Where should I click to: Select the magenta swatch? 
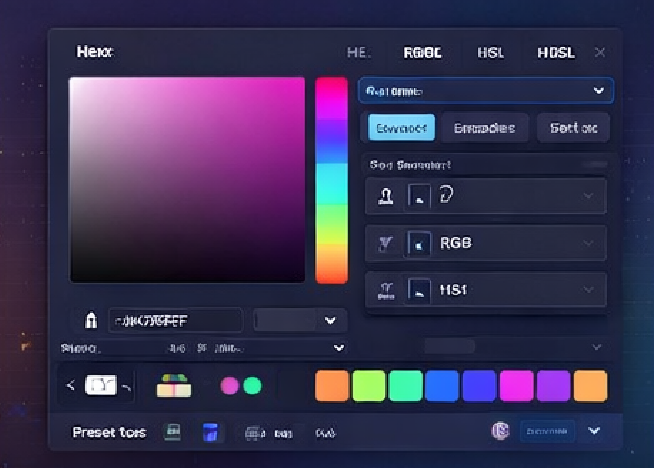[x=516, y=386]
